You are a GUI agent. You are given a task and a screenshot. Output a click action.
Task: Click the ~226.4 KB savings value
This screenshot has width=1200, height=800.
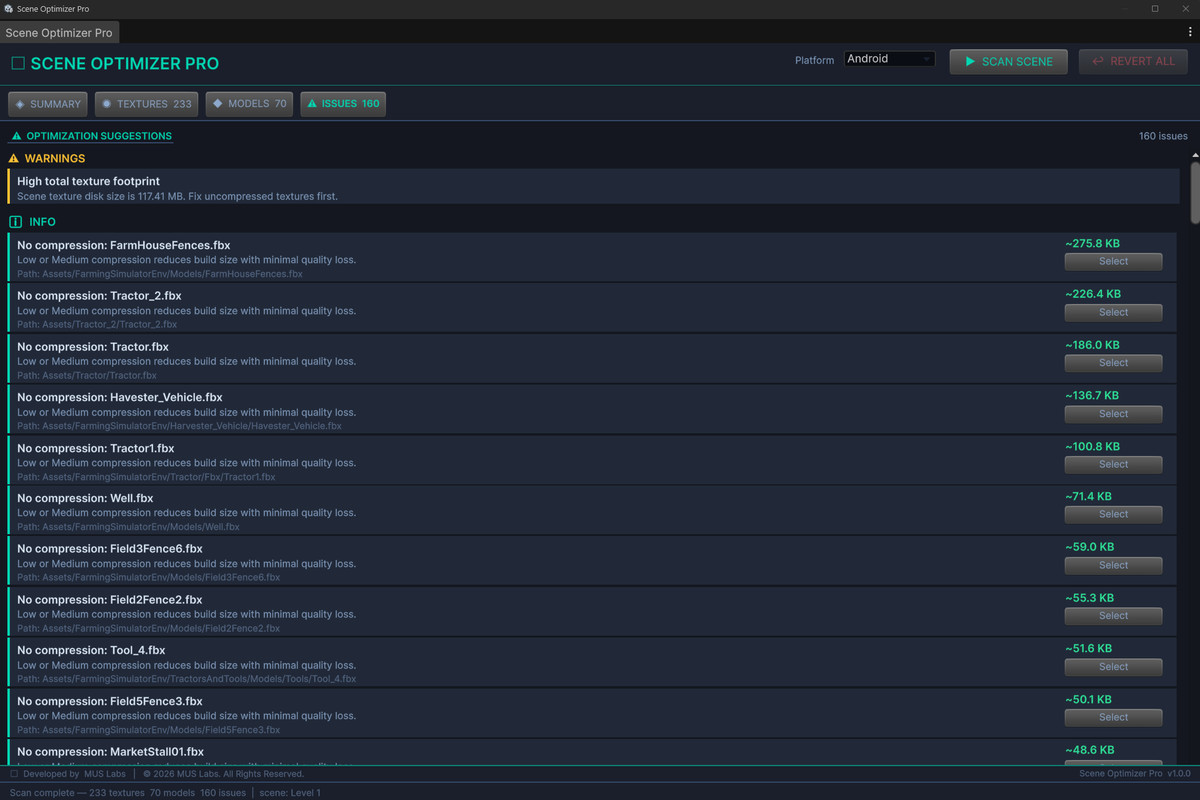(x=1093, y=294)
